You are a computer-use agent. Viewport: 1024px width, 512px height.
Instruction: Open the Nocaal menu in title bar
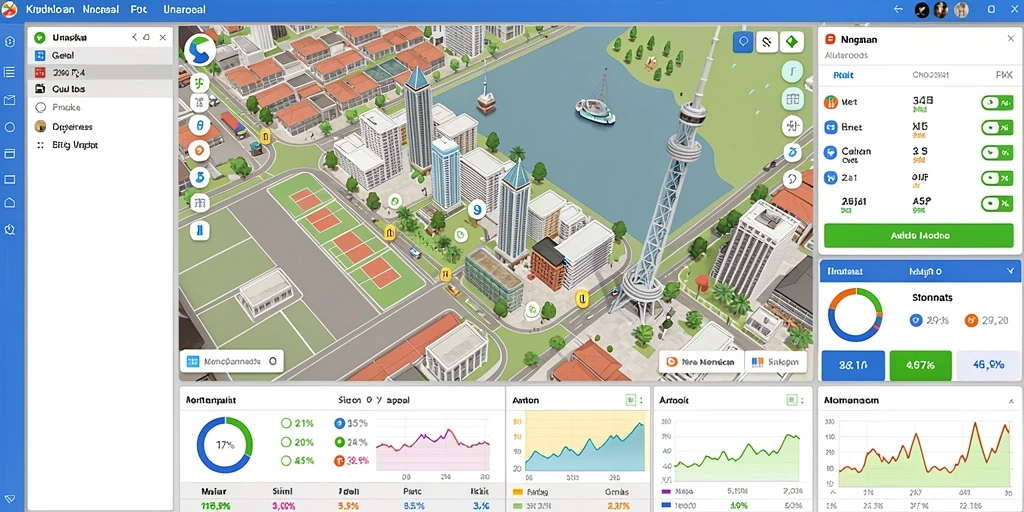point(101,10)
